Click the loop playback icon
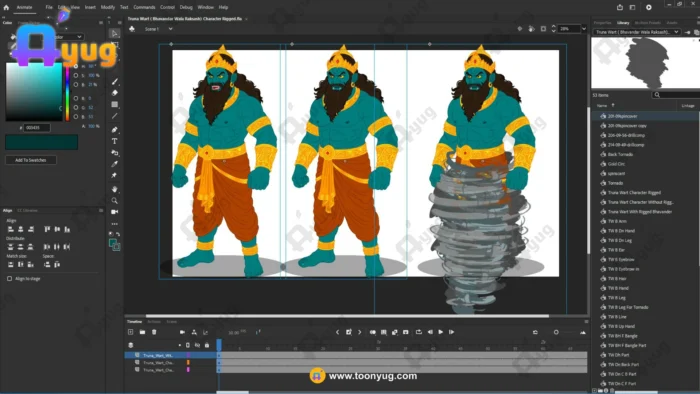Image resolution: width=700 pixels, height=394 pixels. tap(418, 332)
